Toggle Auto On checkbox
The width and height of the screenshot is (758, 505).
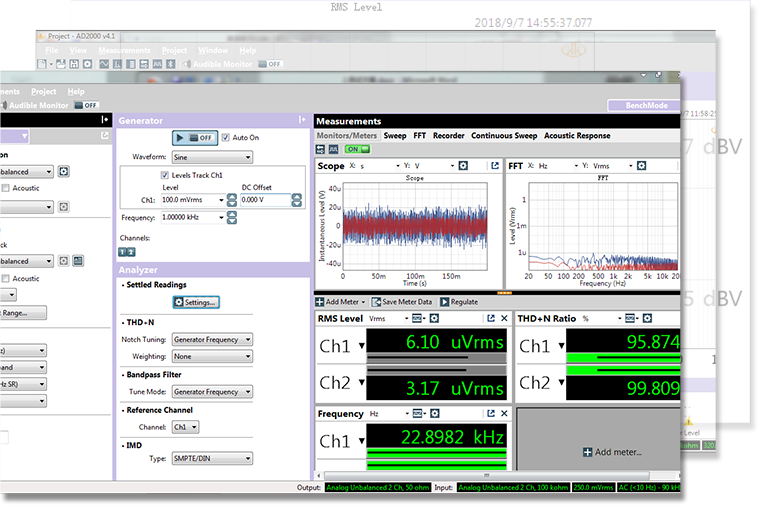tap(225, 138)
